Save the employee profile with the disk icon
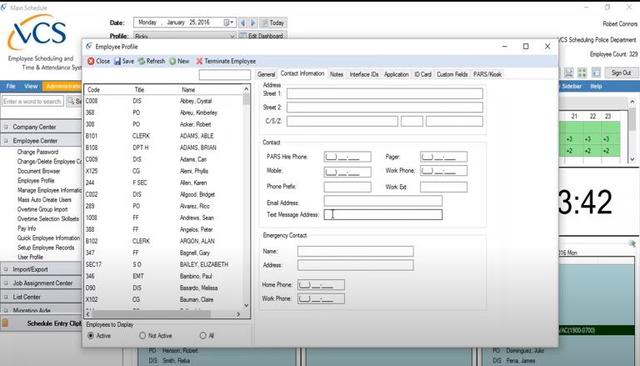The image size is (640, 366). 118,61
